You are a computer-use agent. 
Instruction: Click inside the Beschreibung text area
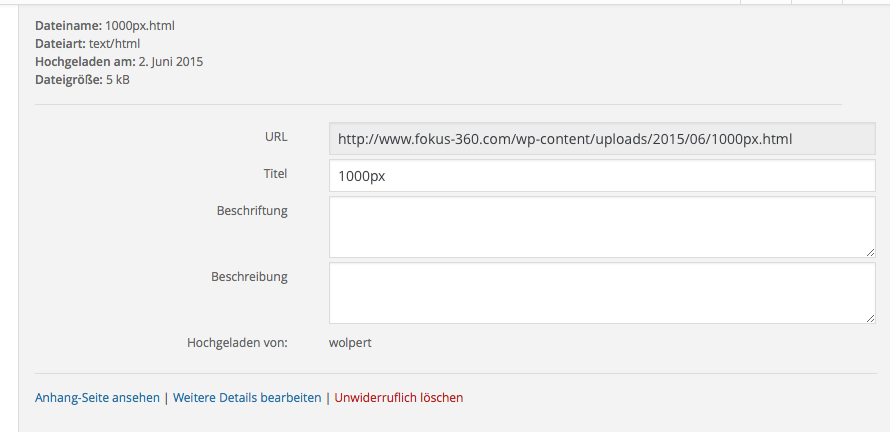pyautogui.click(x=601, y=292)
